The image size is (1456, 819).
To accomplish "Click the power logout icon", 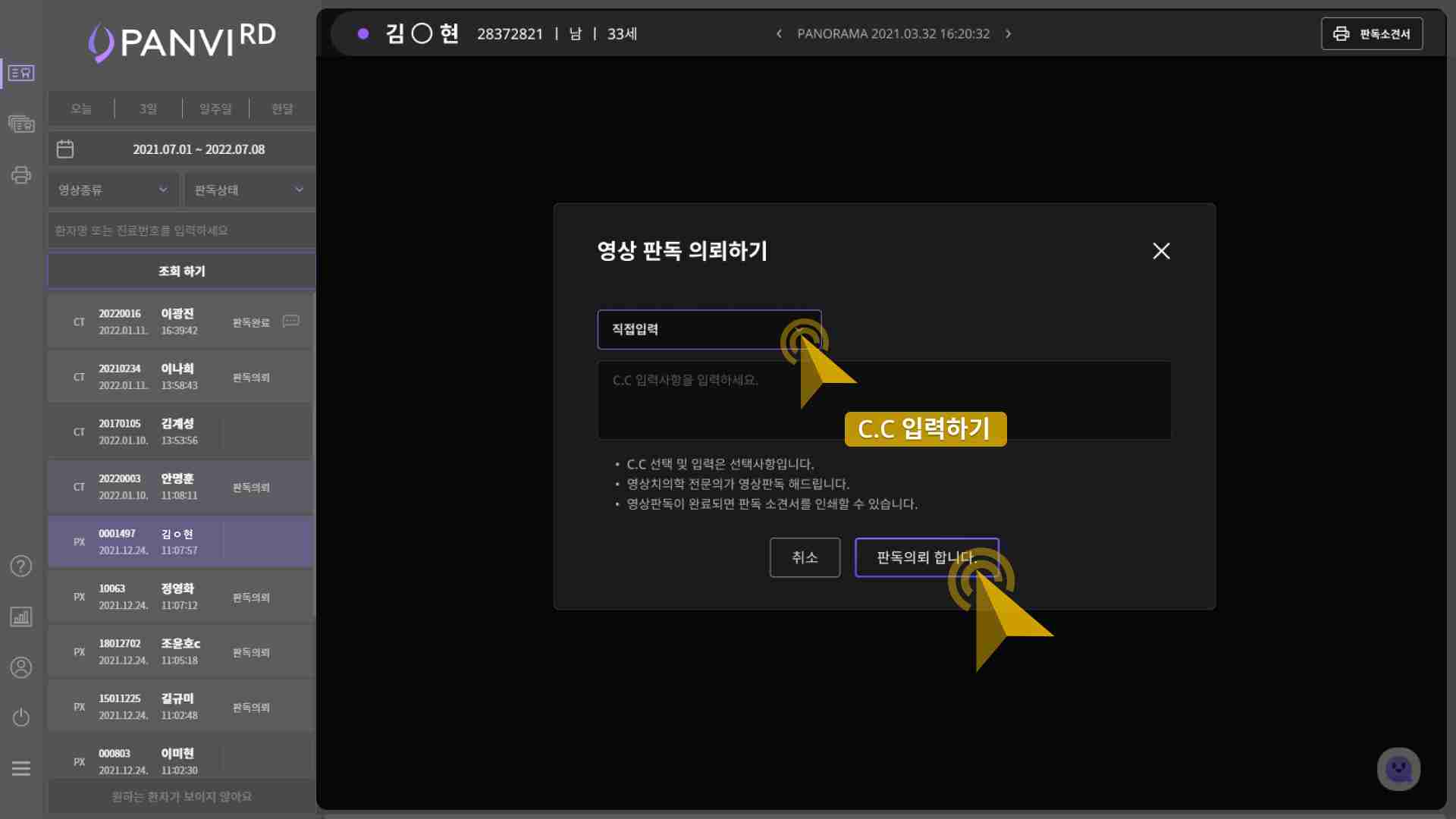I will coord(21,717).
